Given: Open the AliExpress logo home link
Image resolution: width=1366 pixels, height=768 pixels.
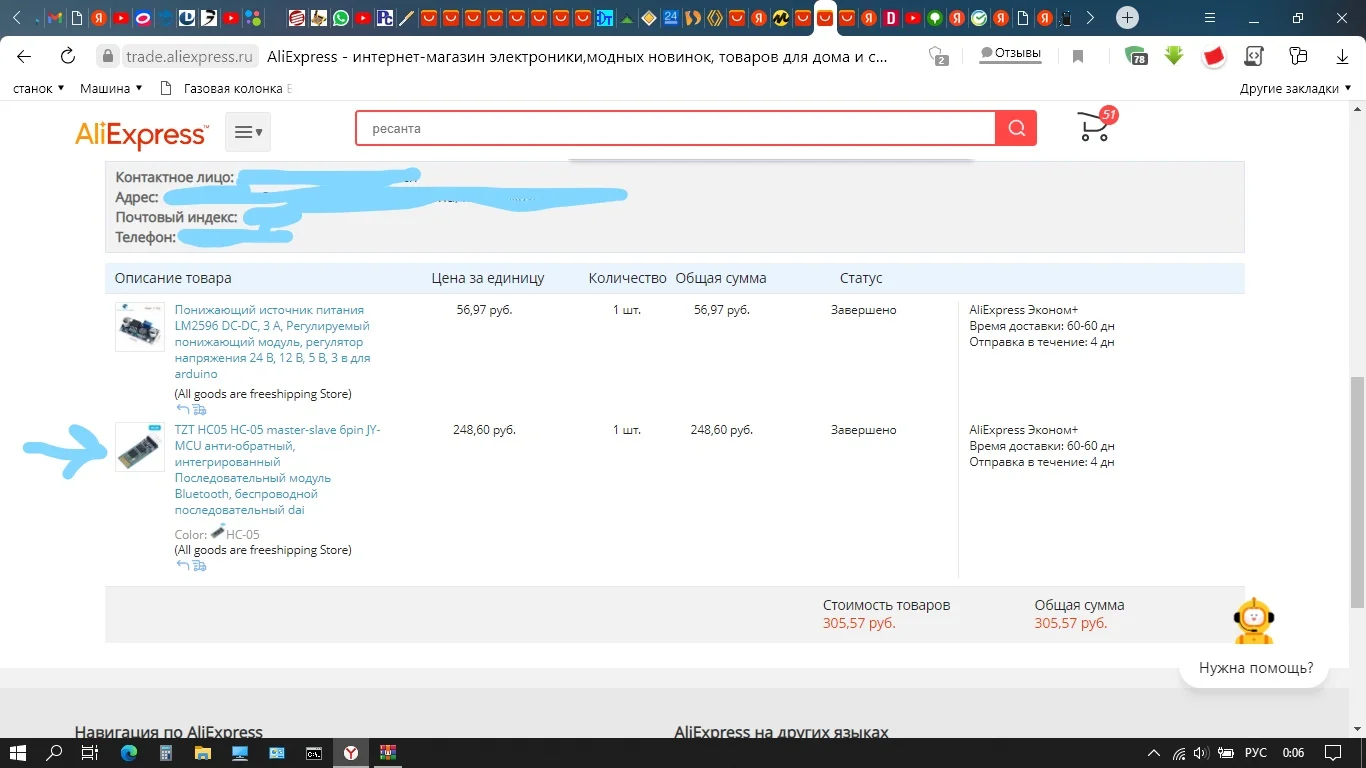Looking at the screenshot, I should 142,134.
